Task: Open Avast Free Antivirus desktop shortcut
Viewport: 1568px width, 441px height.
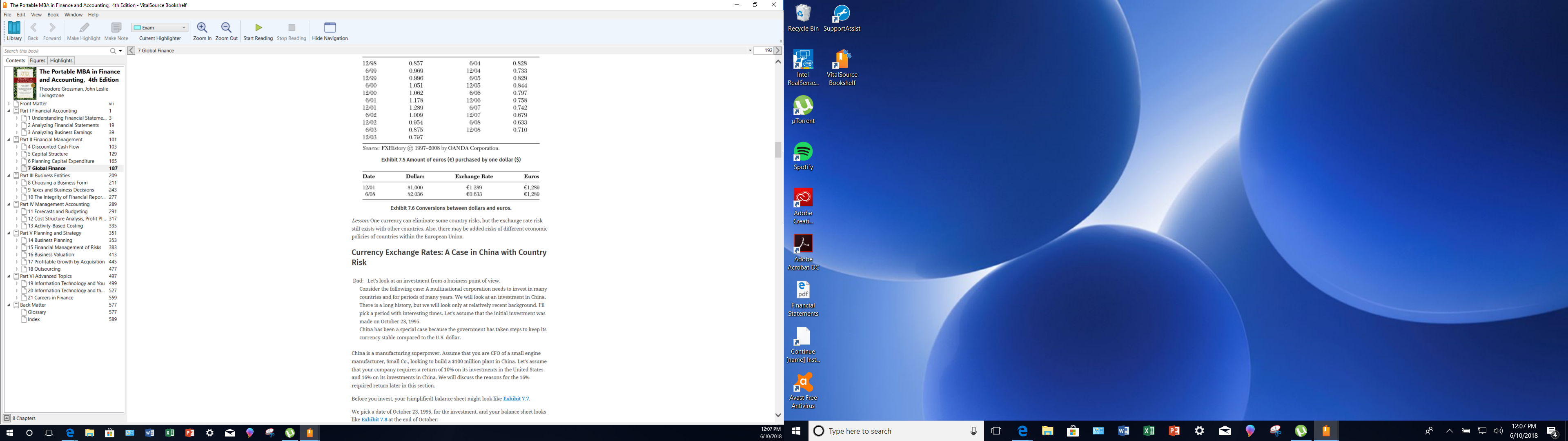Action: pyautogui.click(x=804, y=391)
